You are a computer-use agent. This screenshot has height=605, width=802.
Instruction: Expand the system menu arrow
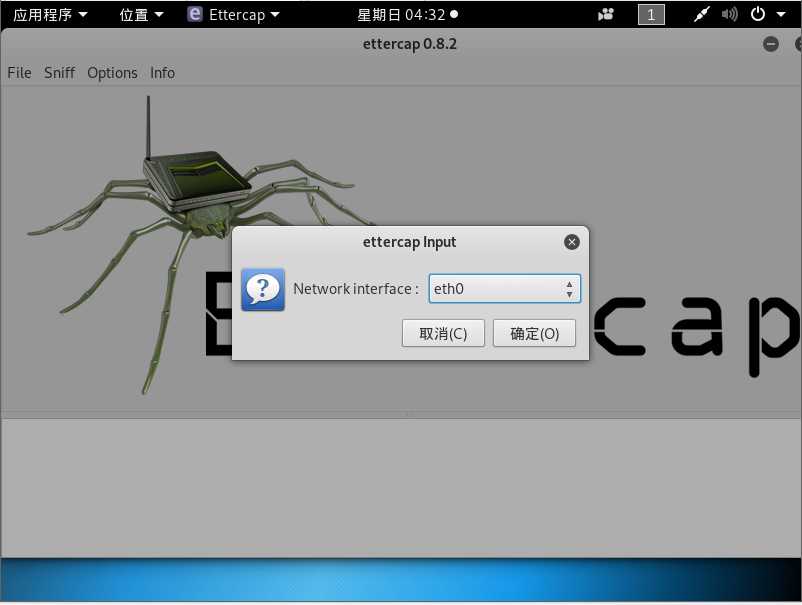[x=781, y=14]
